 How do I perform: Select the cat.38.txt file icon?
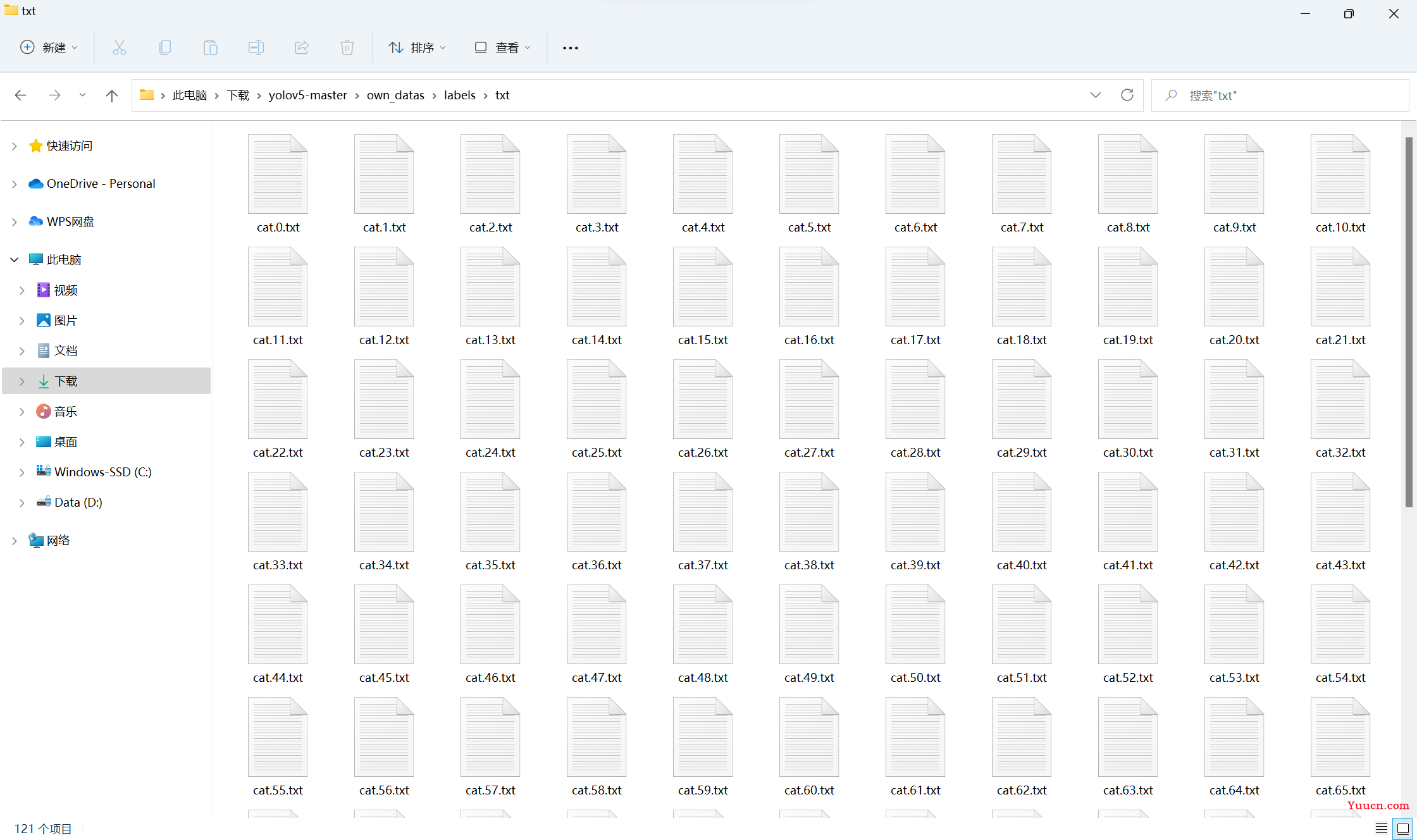809,512
